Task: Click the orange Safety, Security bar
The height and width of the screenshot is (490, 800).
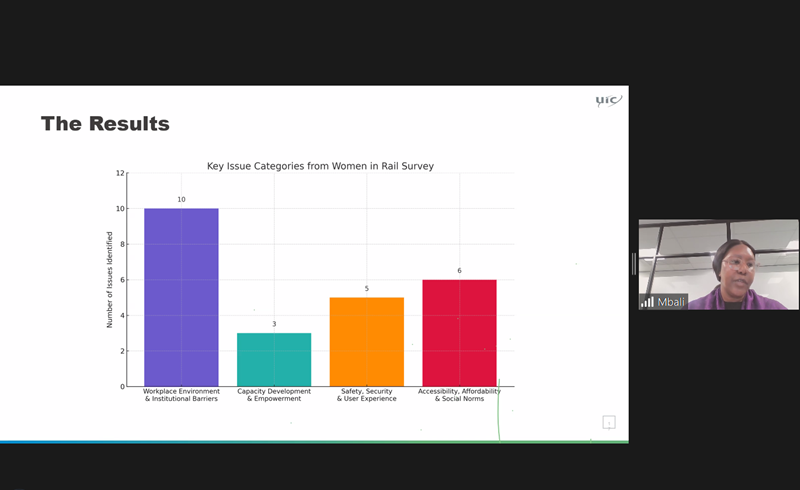Action: click(x=366, y=341)
